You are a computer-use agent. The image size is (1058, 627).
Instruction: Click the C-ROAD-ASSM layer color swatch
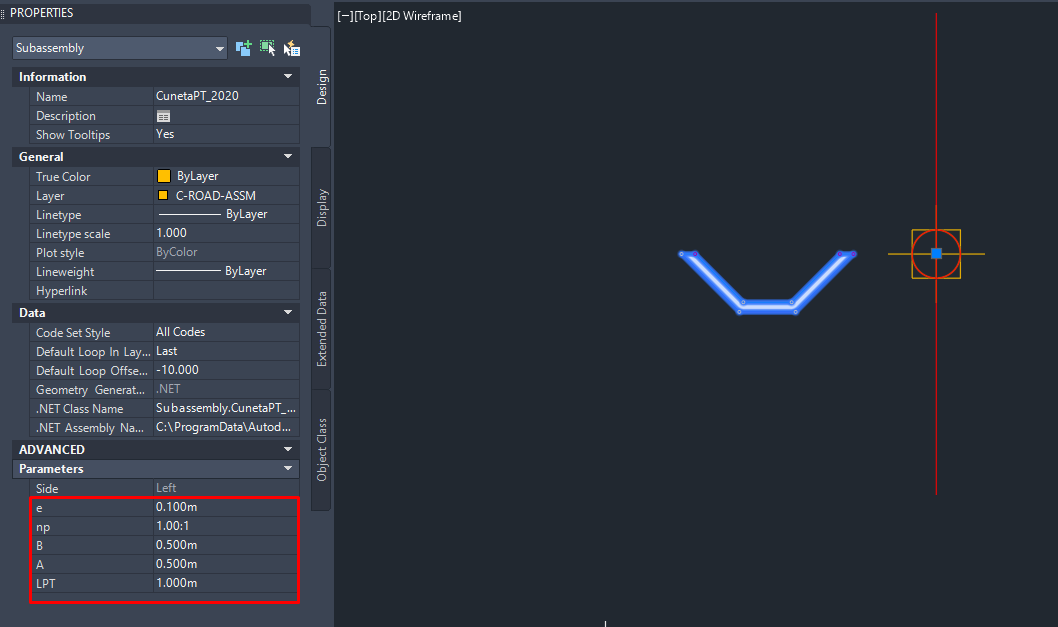tap(163, 195)
